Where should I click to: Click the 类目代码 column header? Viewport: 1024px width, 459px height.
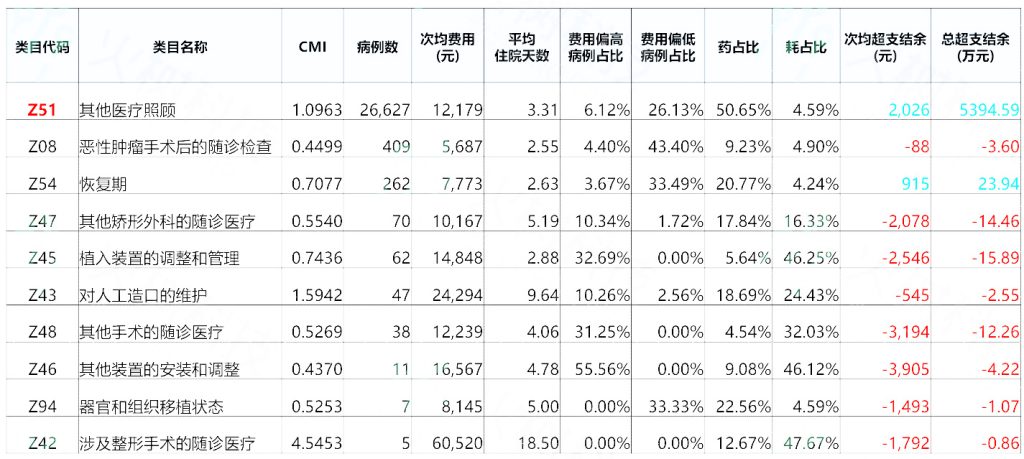42,47
